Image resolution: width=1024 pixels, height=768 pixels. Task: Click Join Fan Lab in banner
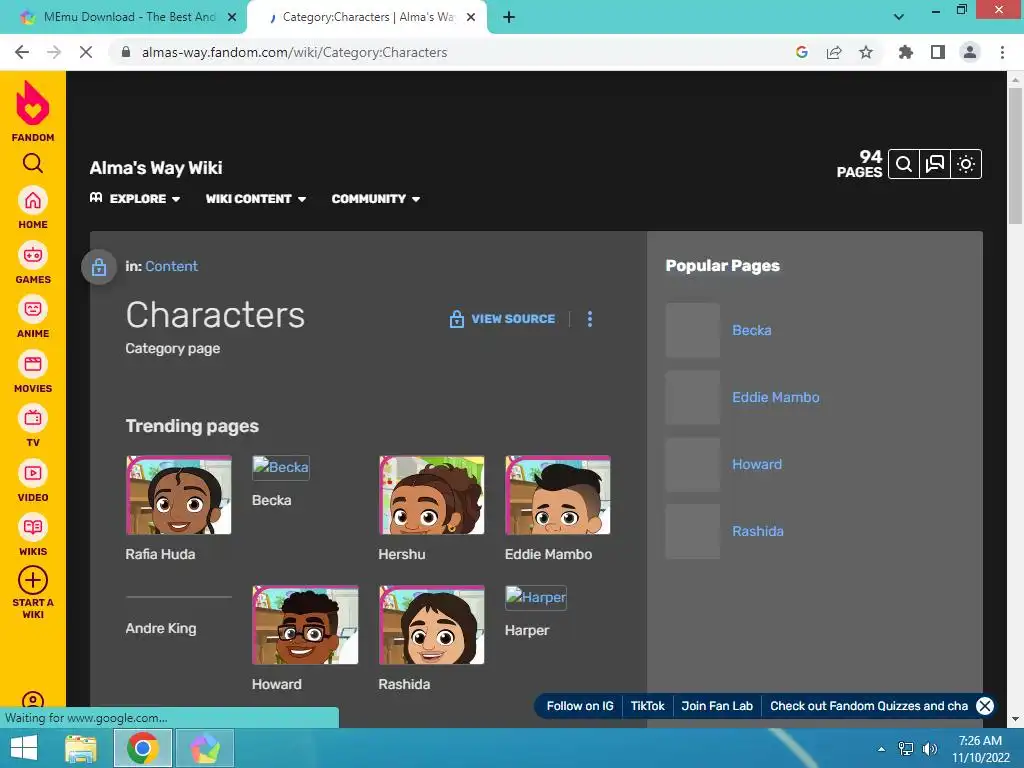[717, 706]
